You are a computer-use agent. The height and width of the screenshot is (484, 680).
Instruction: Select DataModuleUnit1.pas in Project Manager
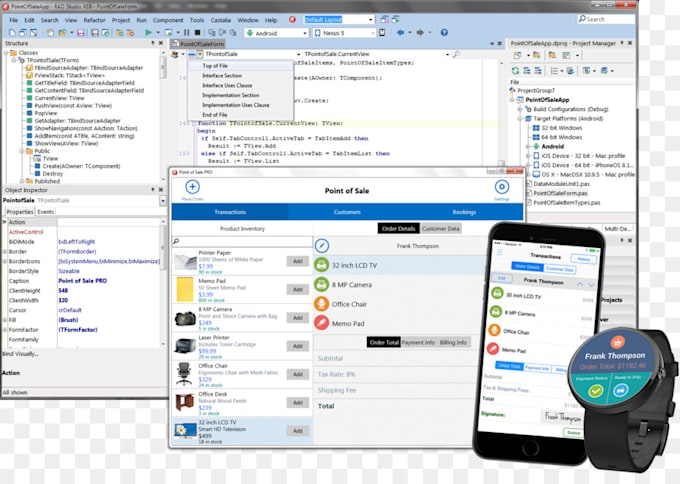tap(561, 184)
